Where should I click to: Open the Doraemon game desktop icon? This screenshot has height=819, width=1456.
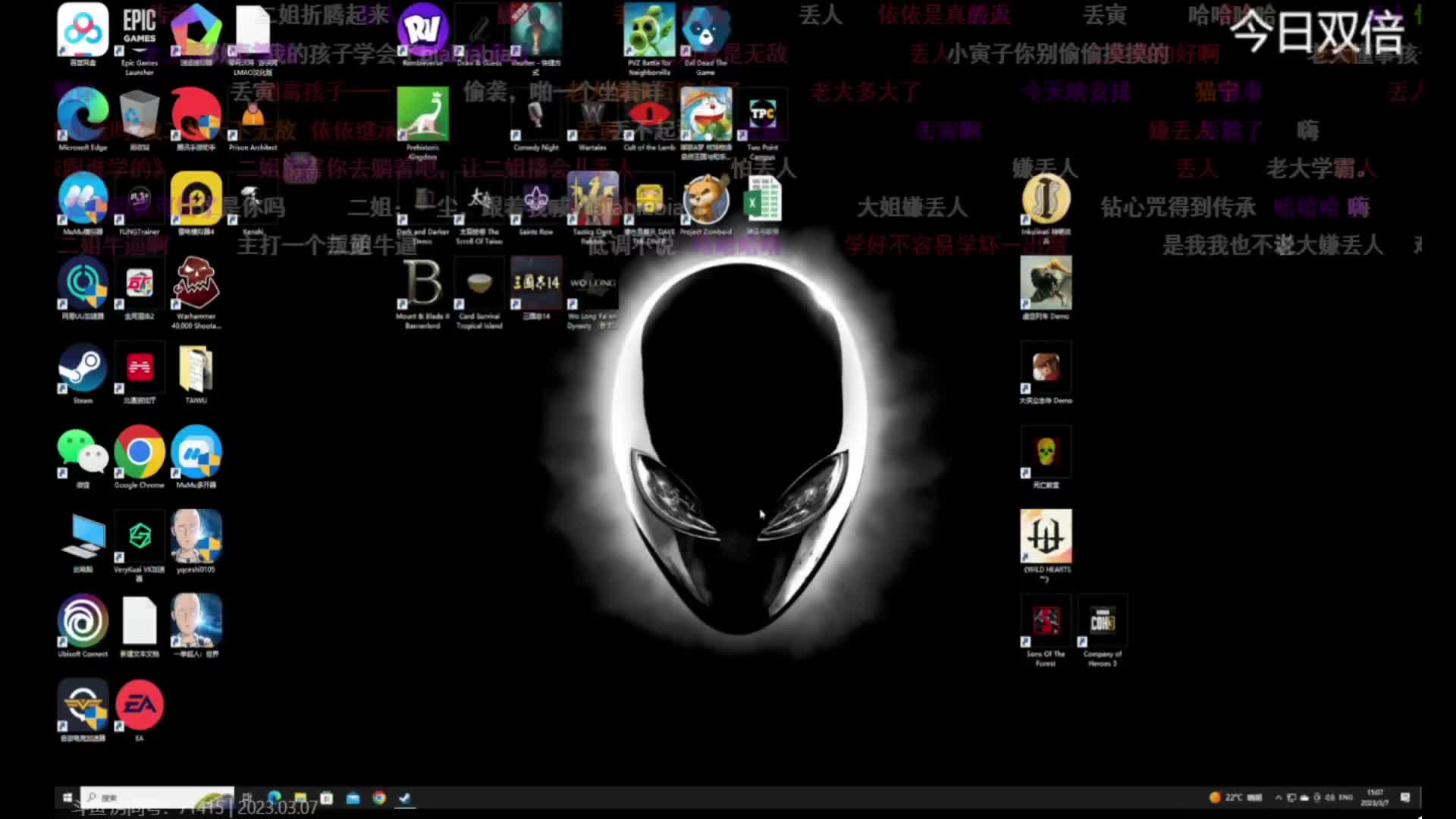click(706, 123)
